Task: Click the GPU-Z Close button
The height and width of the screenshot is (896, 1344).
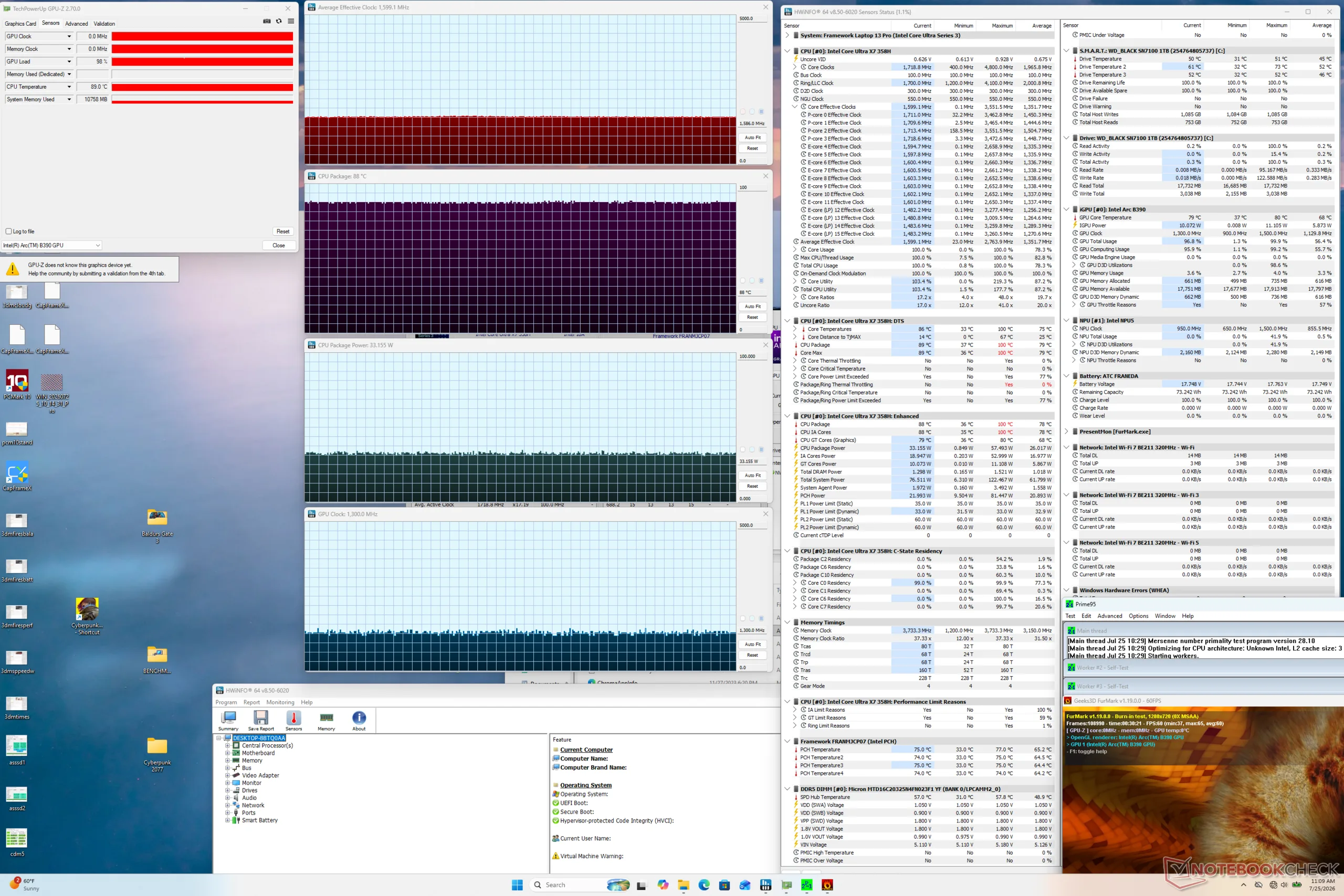Action: pyautogui.click(x=279, y=245)
